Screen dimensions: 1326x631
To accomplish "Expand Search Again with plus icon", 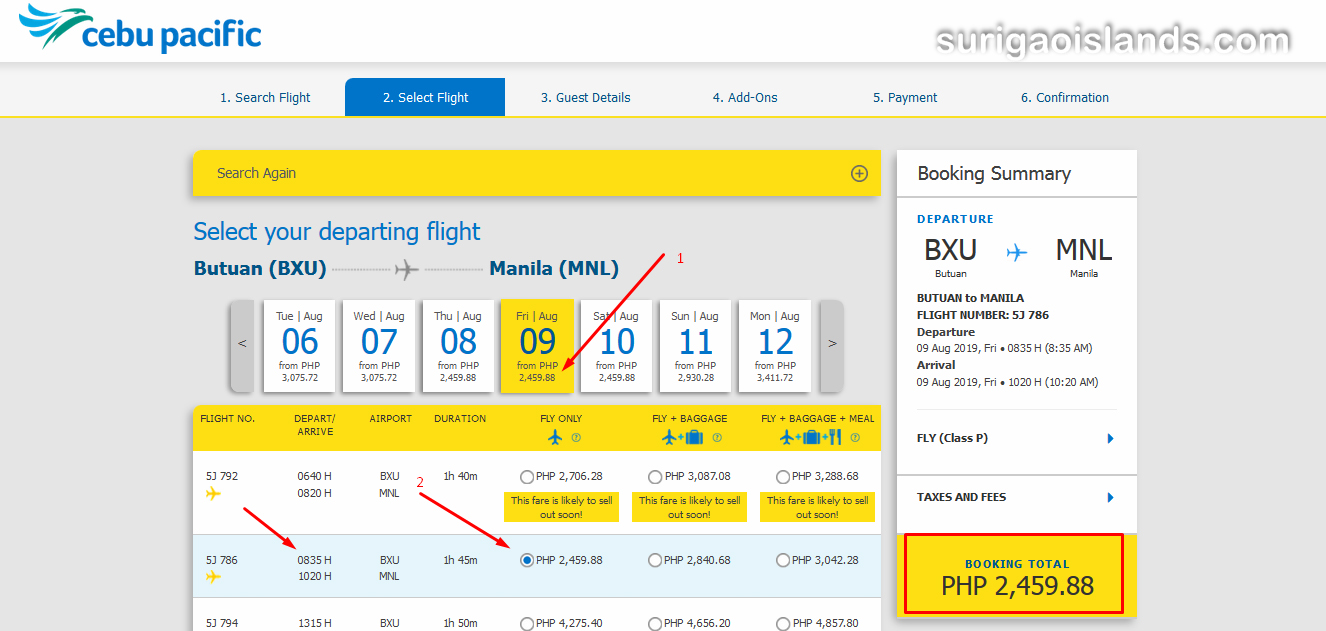I will (859, 173).
